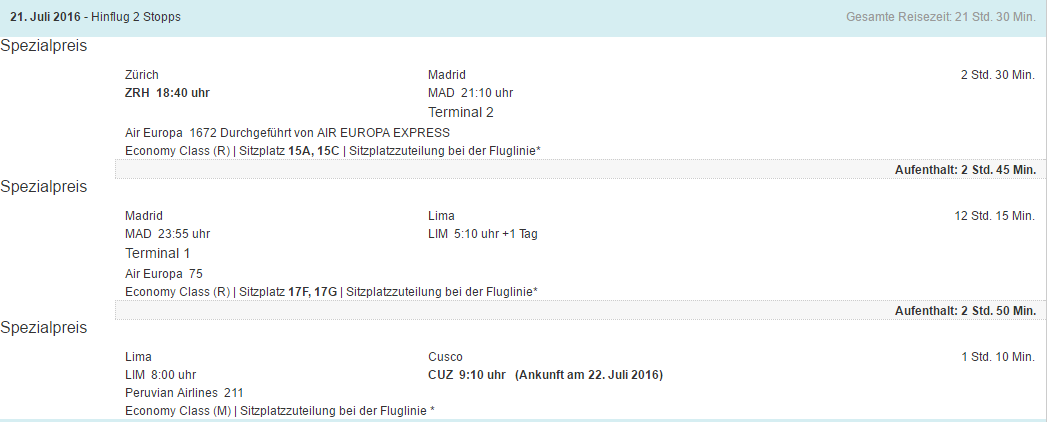Select the Zürich departure city label
This screenshot has width=1058, height=422.
point(142,75)
